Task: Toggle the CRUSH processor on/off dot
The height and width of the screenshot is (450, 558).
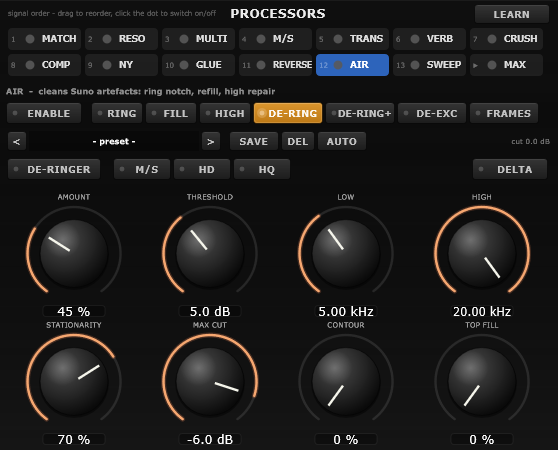Action: [492, 39]
